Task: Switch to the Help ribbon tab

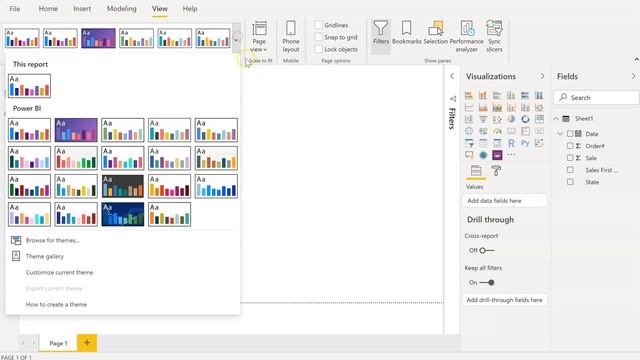Action: 190,9
